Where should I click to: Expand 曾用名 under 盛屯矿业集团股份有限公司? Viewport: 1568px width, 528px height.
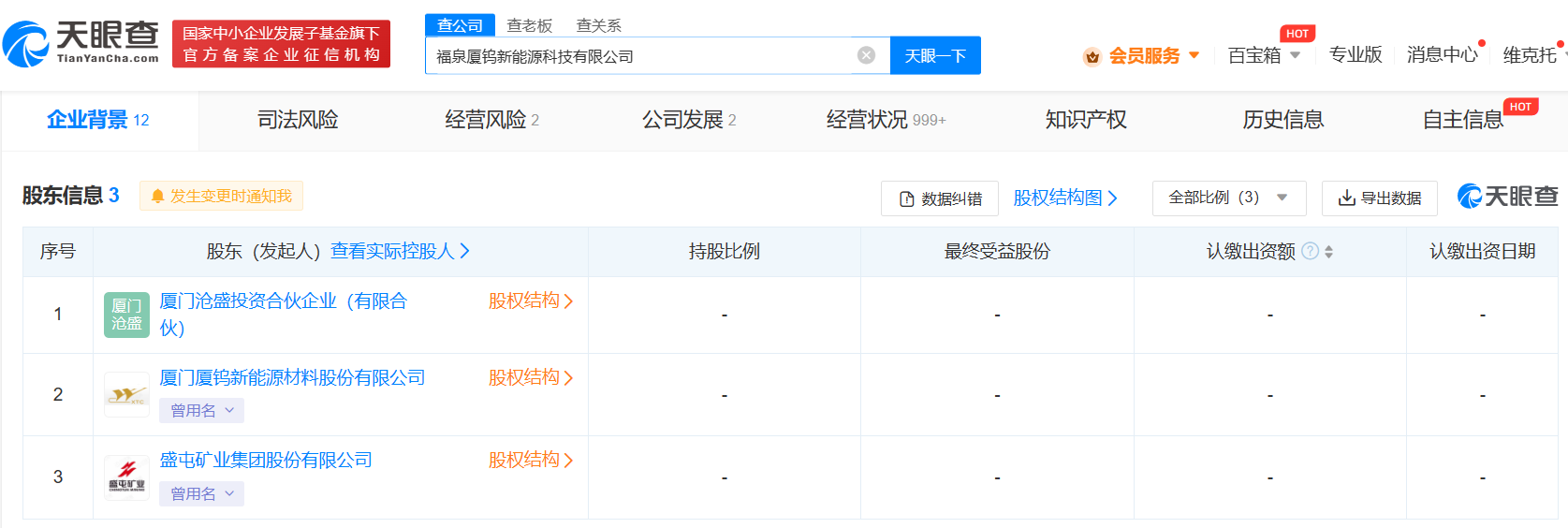click(202, 493)
